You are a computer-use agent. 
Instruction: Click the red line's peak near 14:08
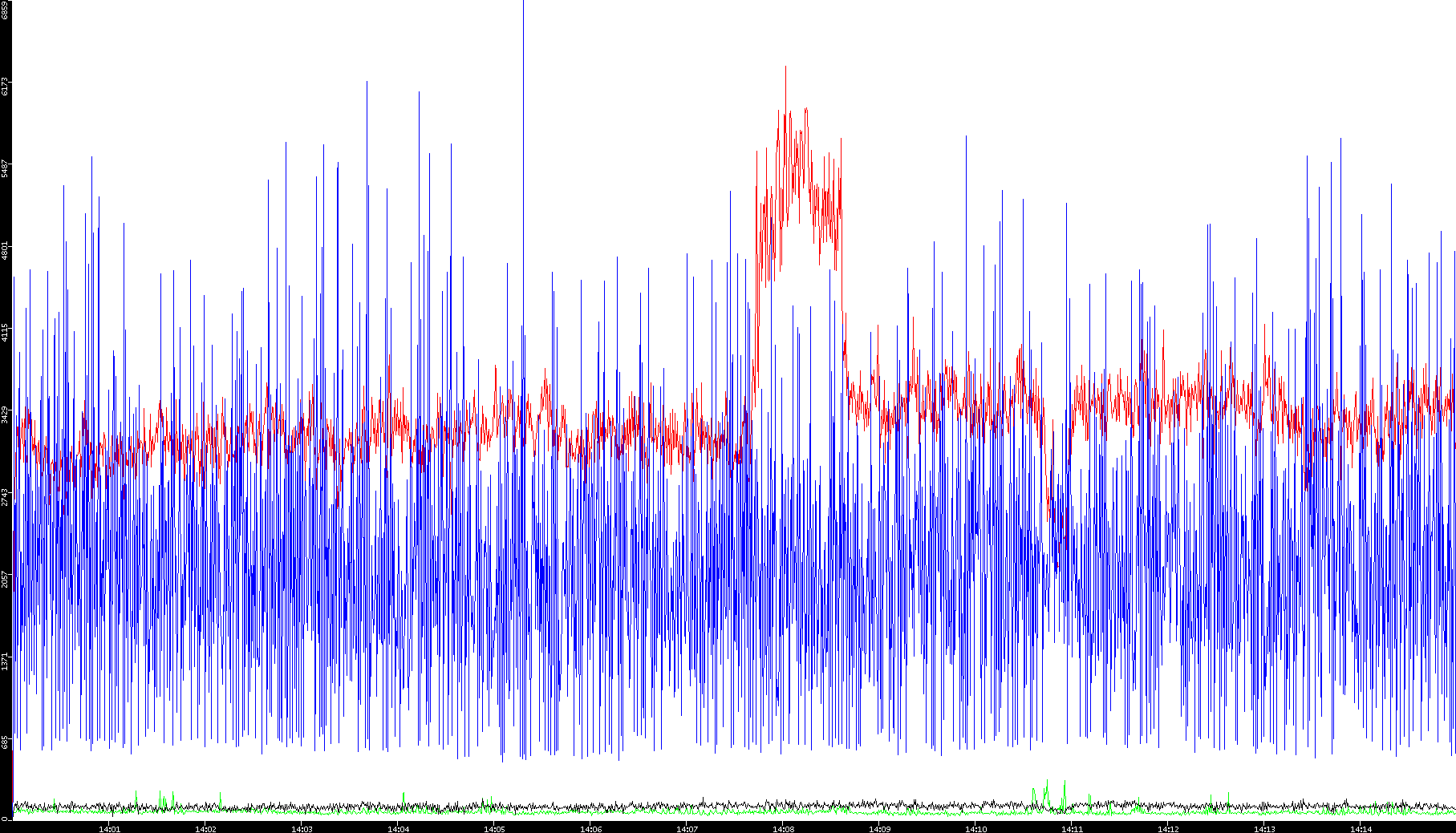tap(785, 68)
